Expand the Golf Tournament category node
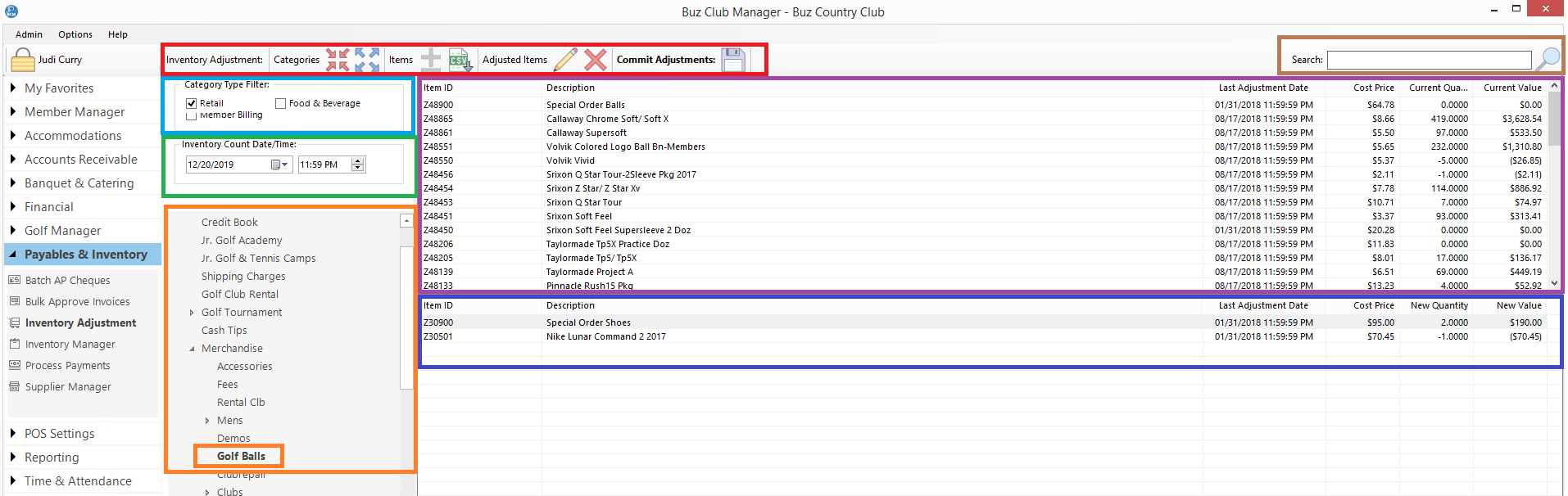This screenshot has width=1568, height=496. point(192,313)
